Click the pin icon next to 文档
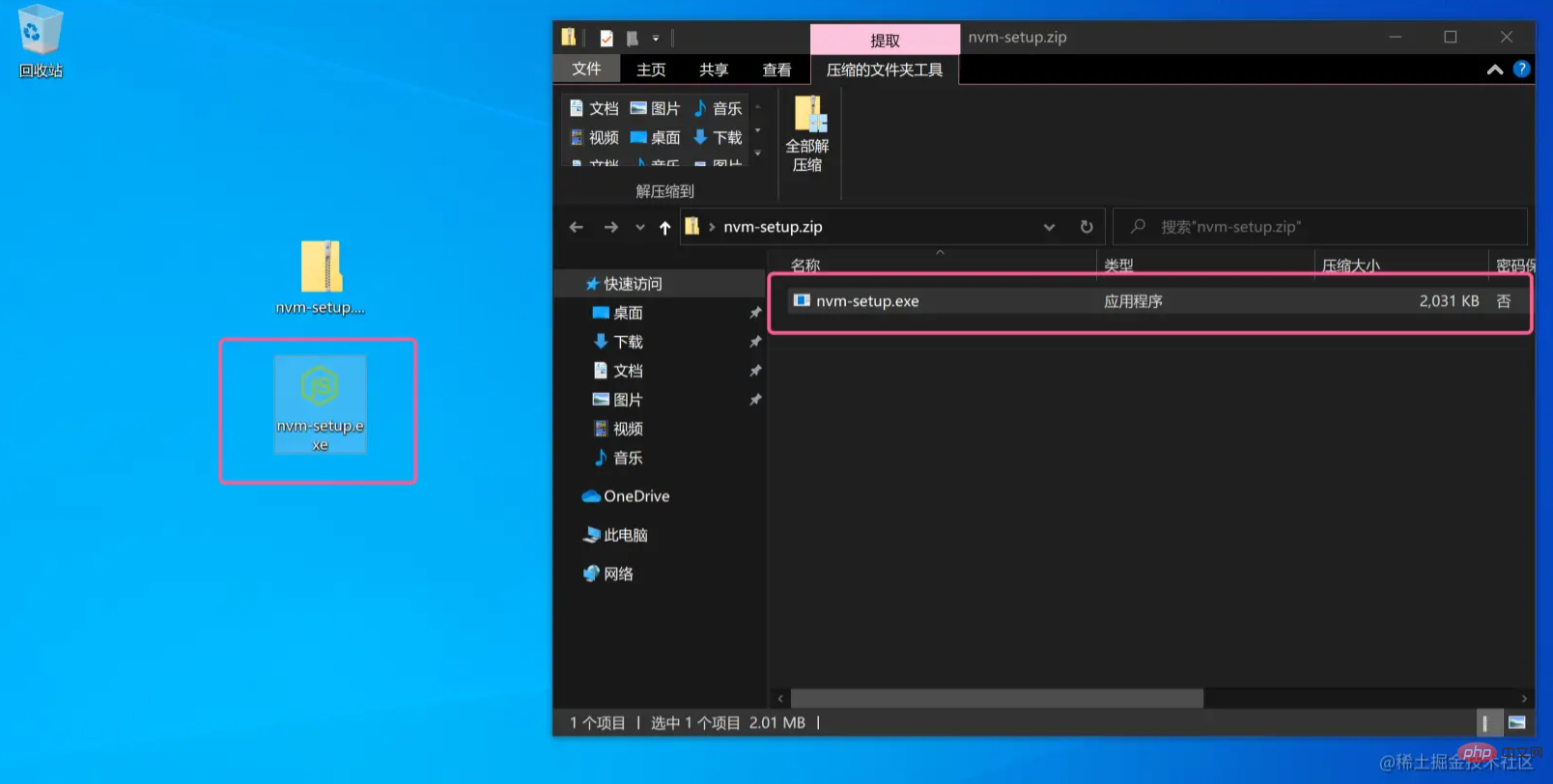The image size is (1553, 784). tap(755, 371)
